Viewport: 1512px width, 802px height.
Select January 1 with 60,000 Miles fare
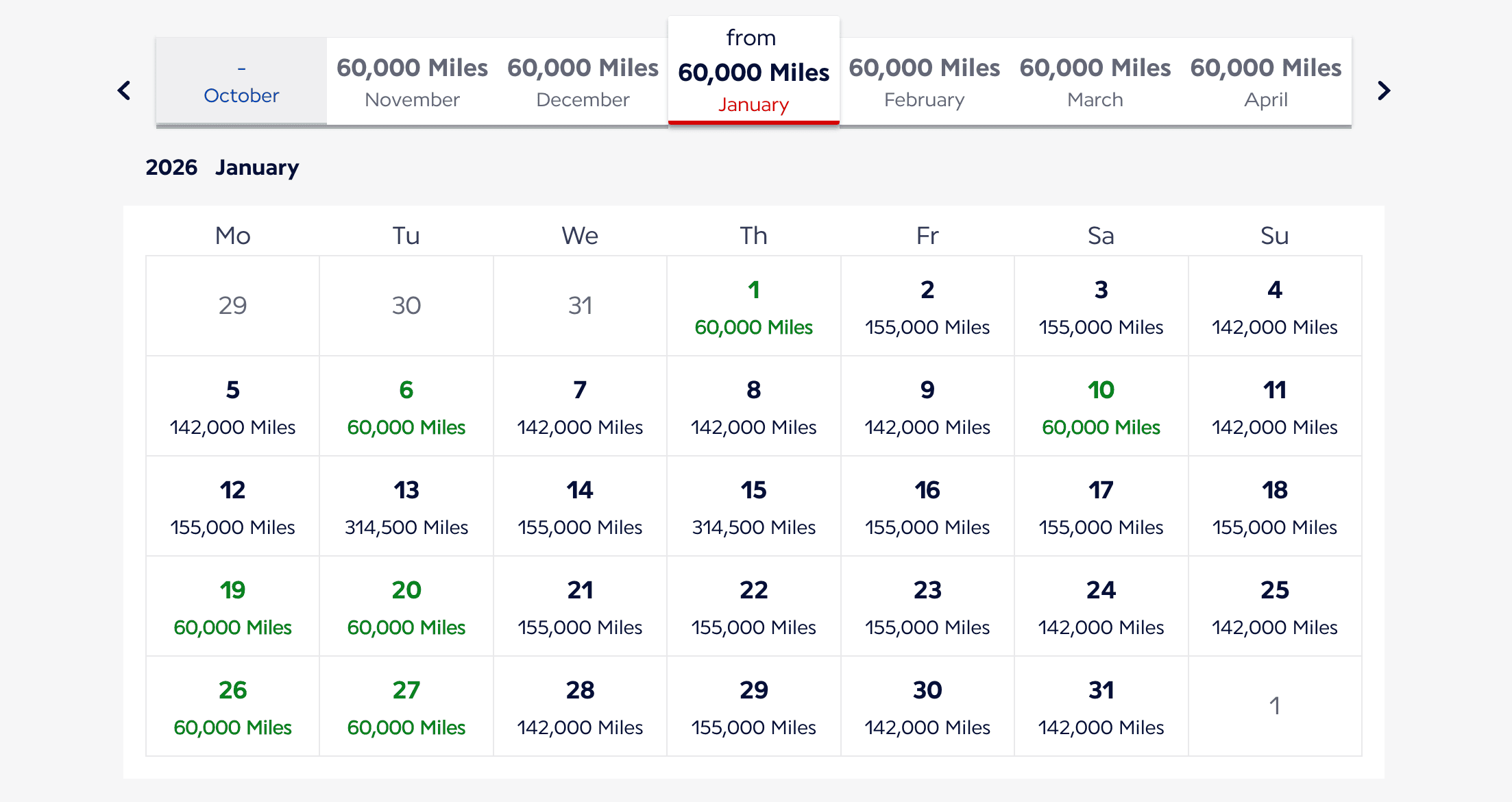pyautogui.click(x=753, y=306)
